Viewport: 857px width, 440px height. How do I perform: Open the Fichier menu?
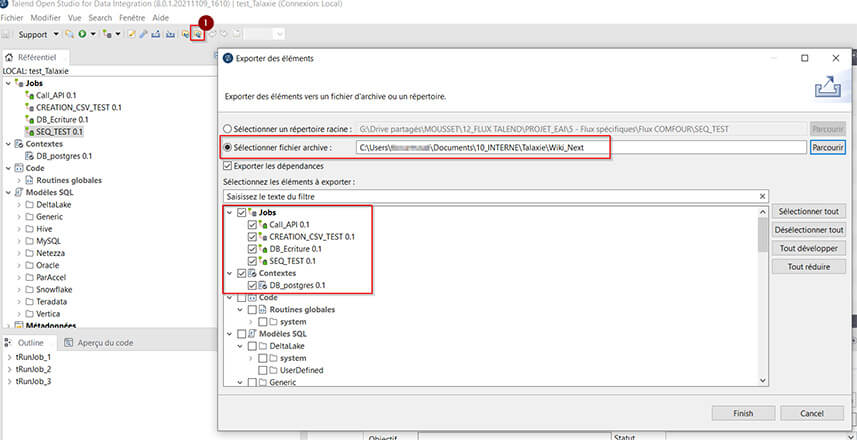[12, 17]
